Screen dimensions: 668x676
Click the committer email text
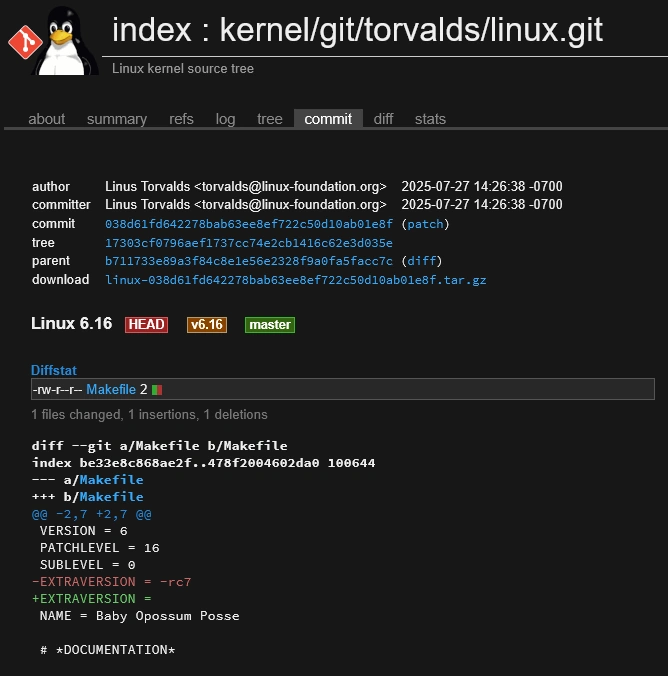tap(290, 205)
